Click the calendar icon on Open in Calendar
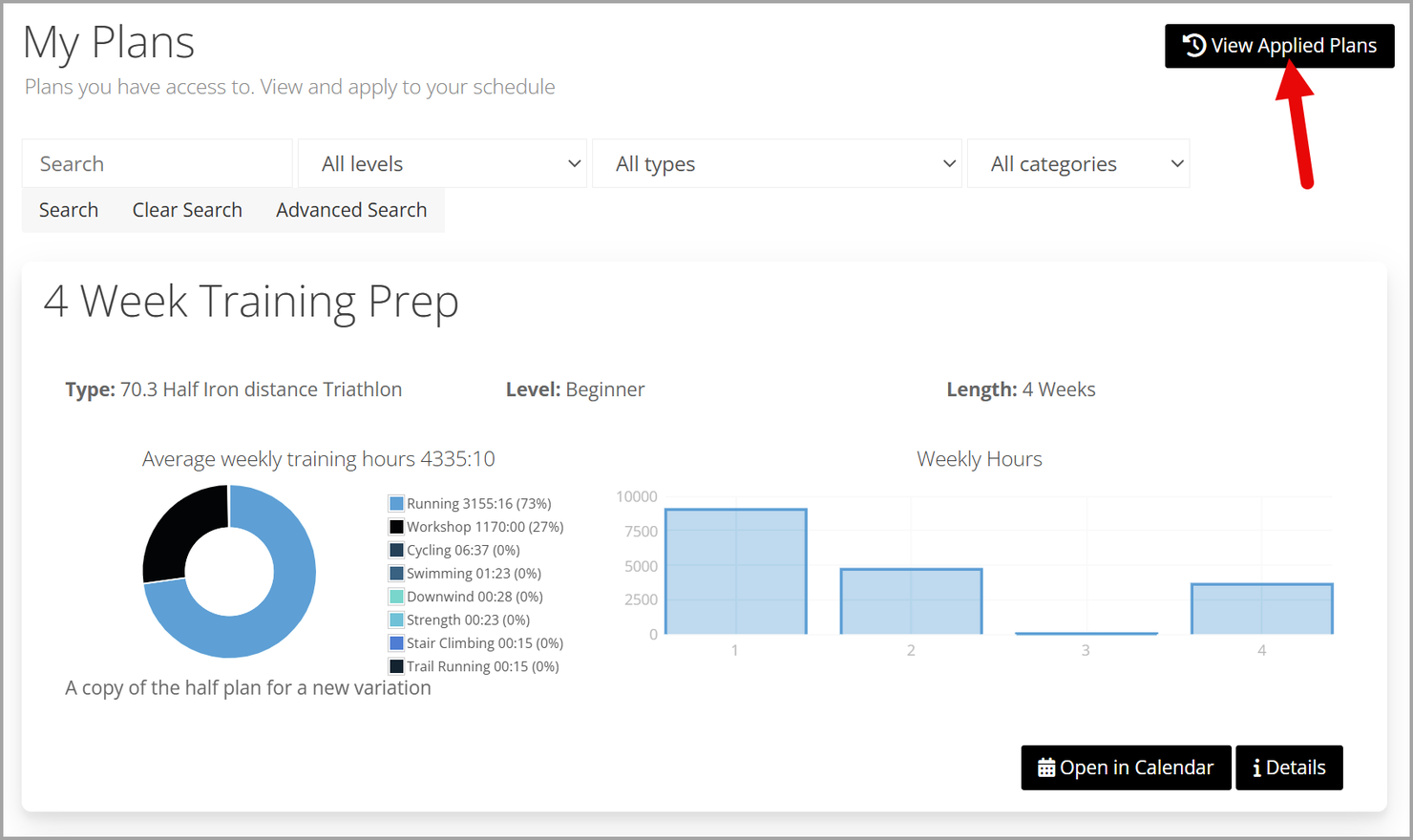 click(1046, 767)
